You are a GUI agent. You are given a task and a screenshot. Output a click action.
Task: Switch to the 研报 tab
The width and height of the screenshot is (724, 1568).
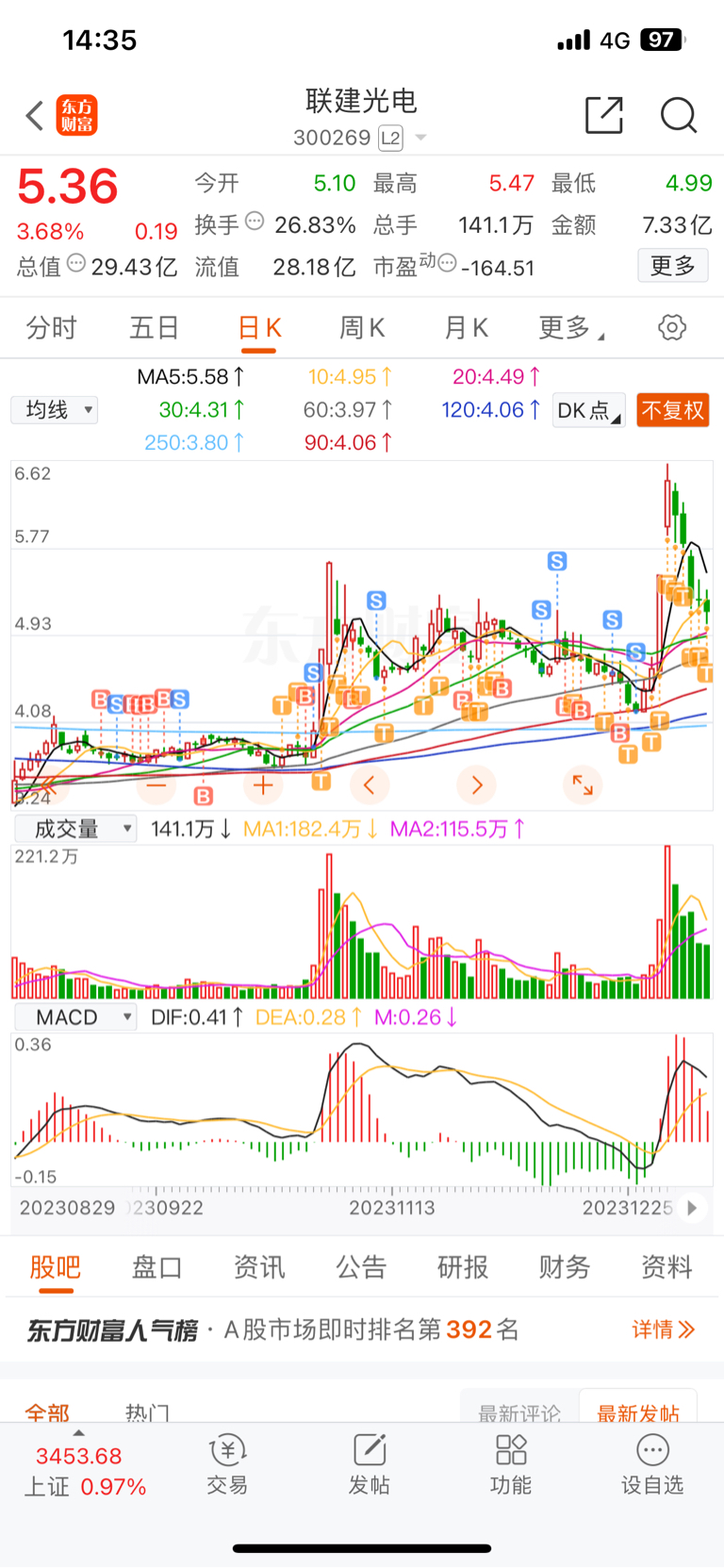pyautogui.click(x=463, y=1267)
